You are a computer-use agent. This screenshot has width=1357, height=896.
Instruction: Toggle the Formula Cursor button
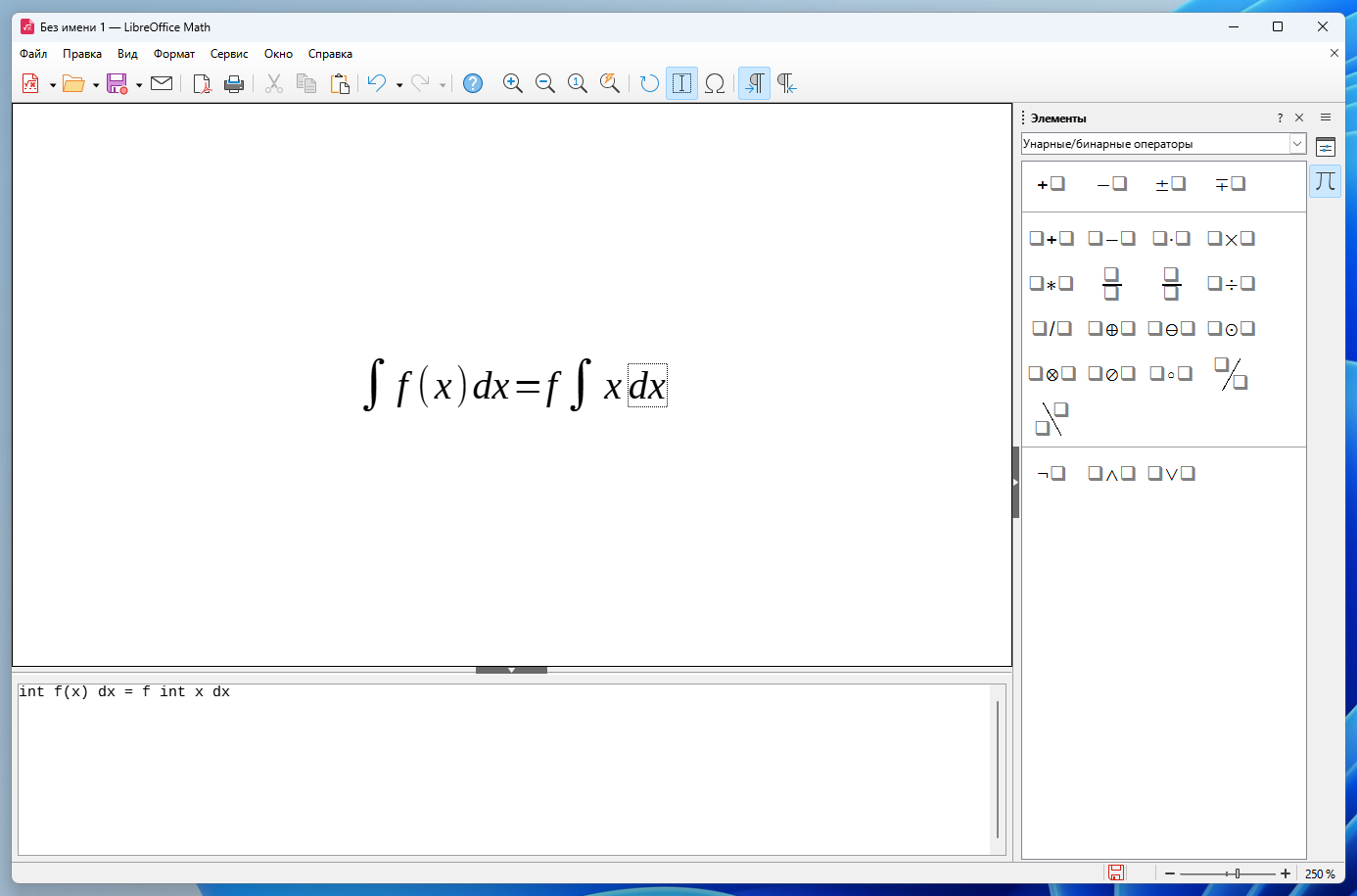682,84
